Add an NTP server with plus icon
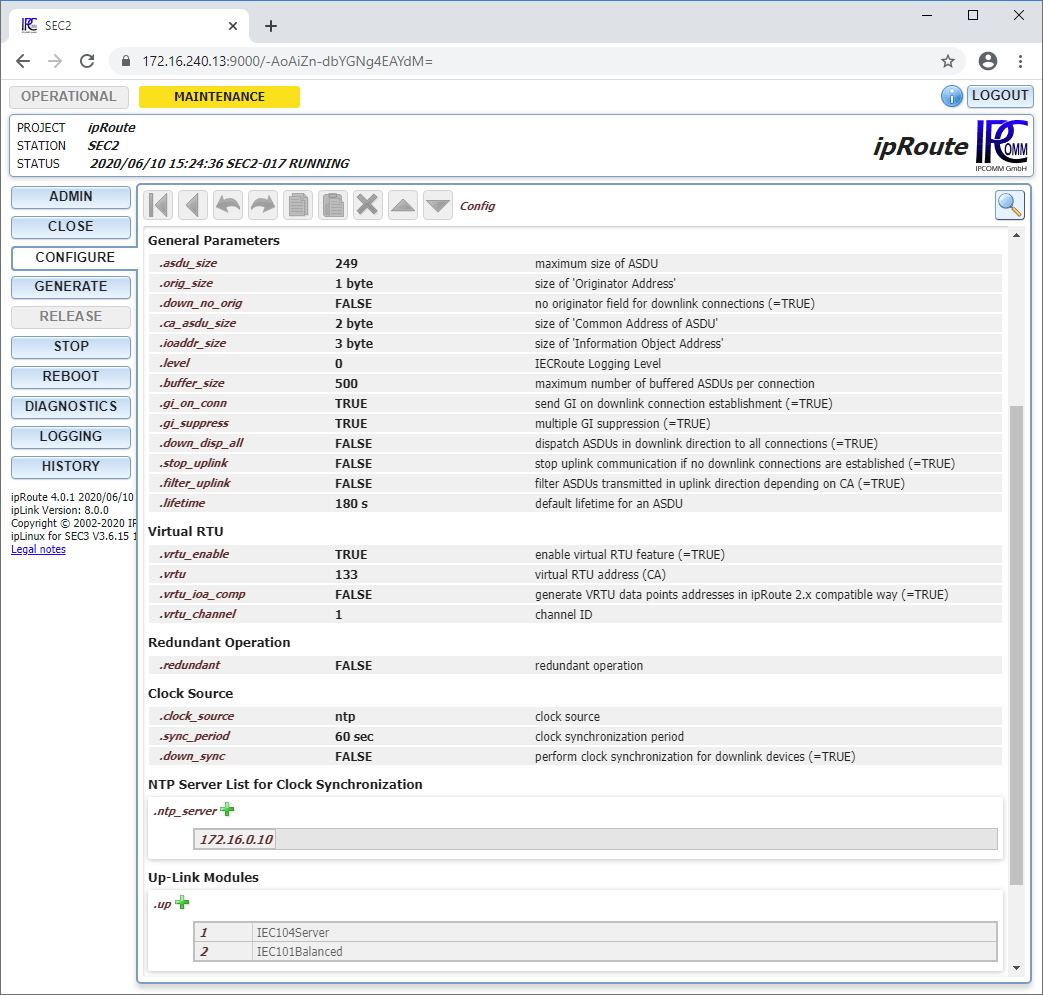 [x=227, y=810]
